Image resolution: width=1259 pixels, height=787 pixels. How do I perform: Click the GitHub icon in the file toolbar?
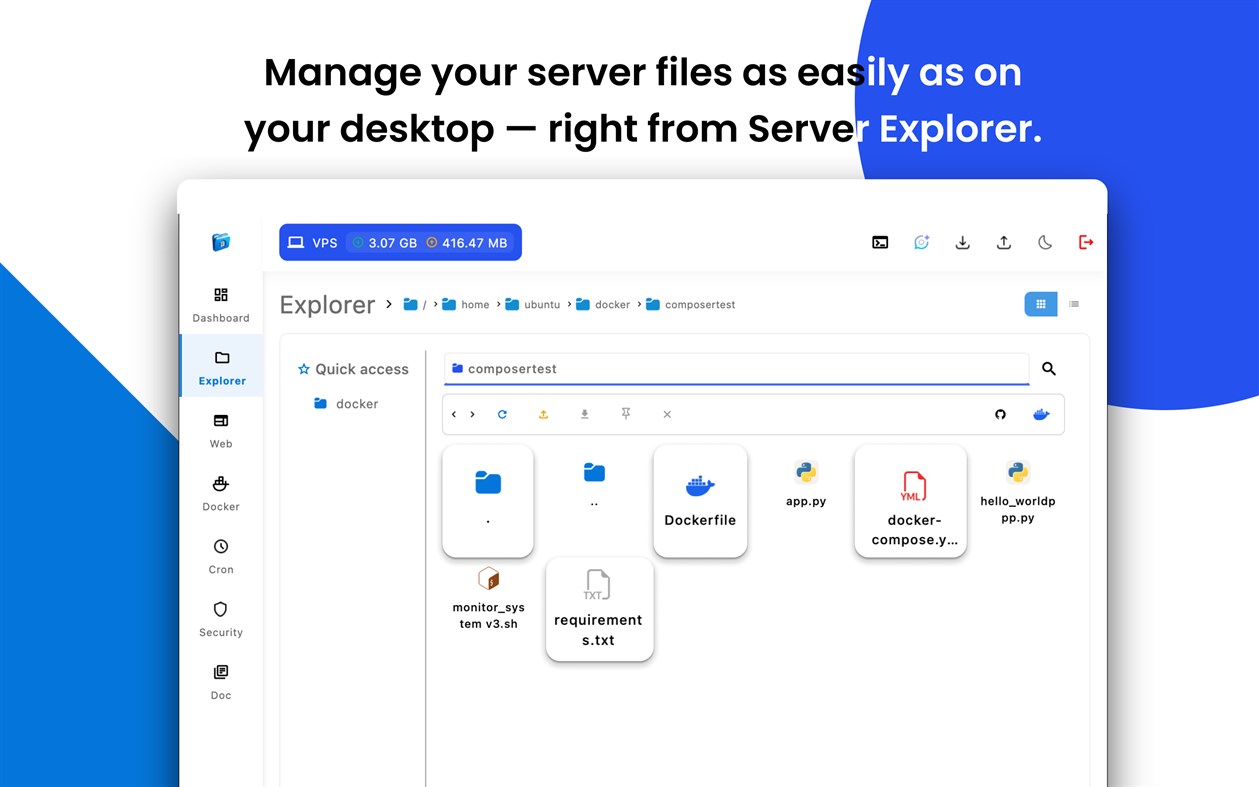[x=1000, y=414]
